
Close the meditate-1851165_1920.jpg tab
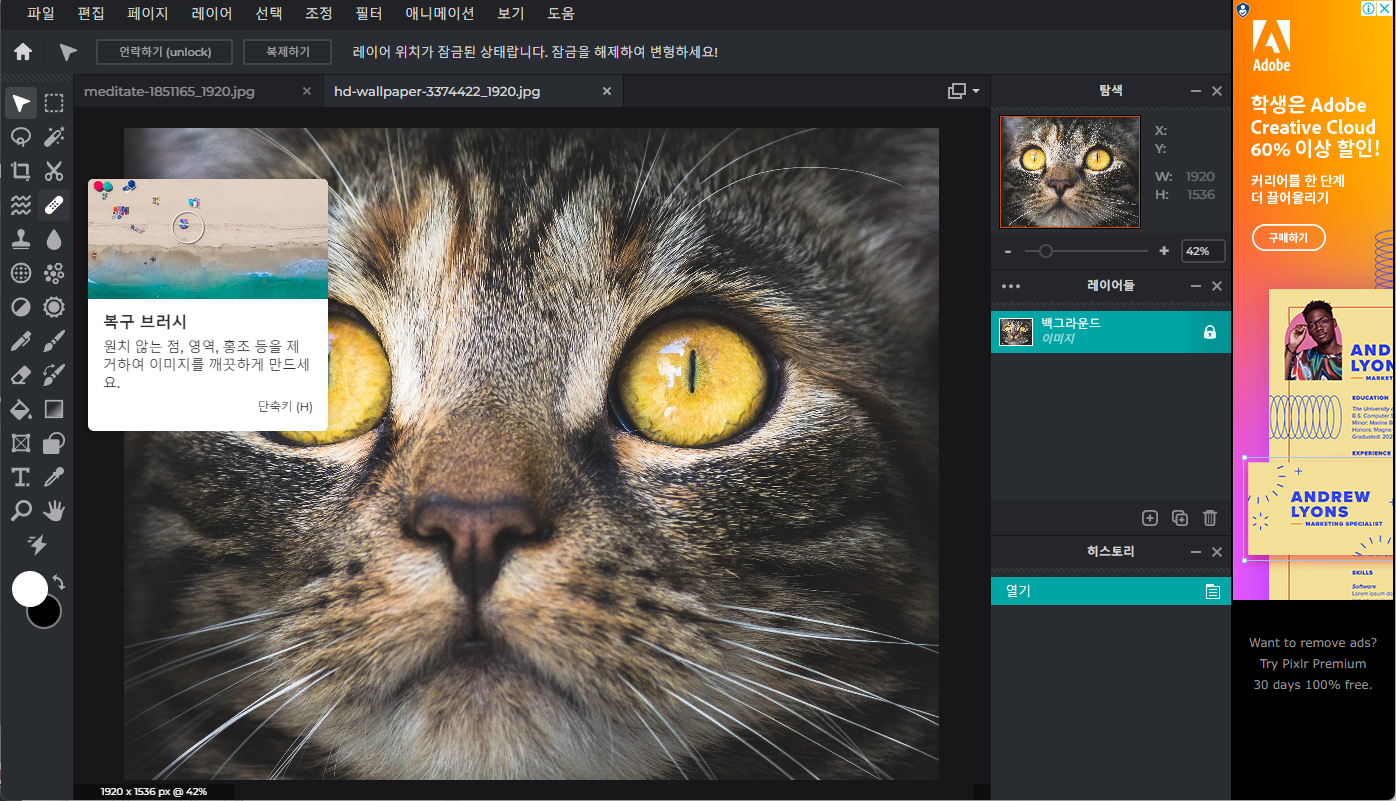point(307,91)
